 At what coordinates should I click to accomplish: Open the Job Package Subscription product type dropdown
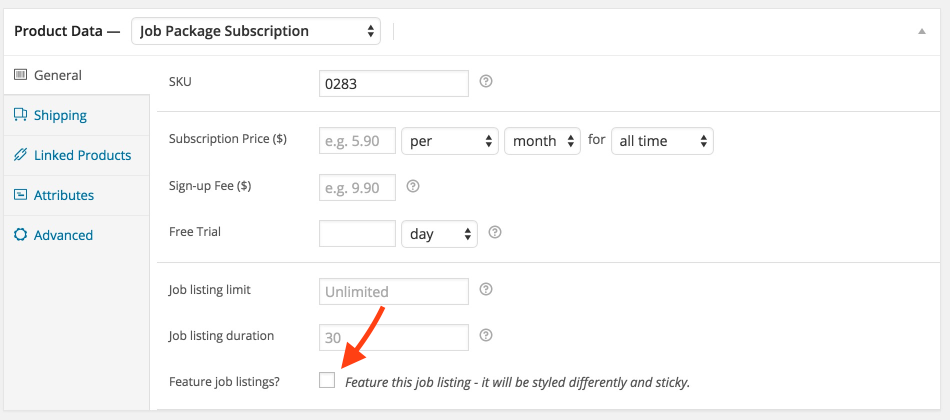coord(256,31)
